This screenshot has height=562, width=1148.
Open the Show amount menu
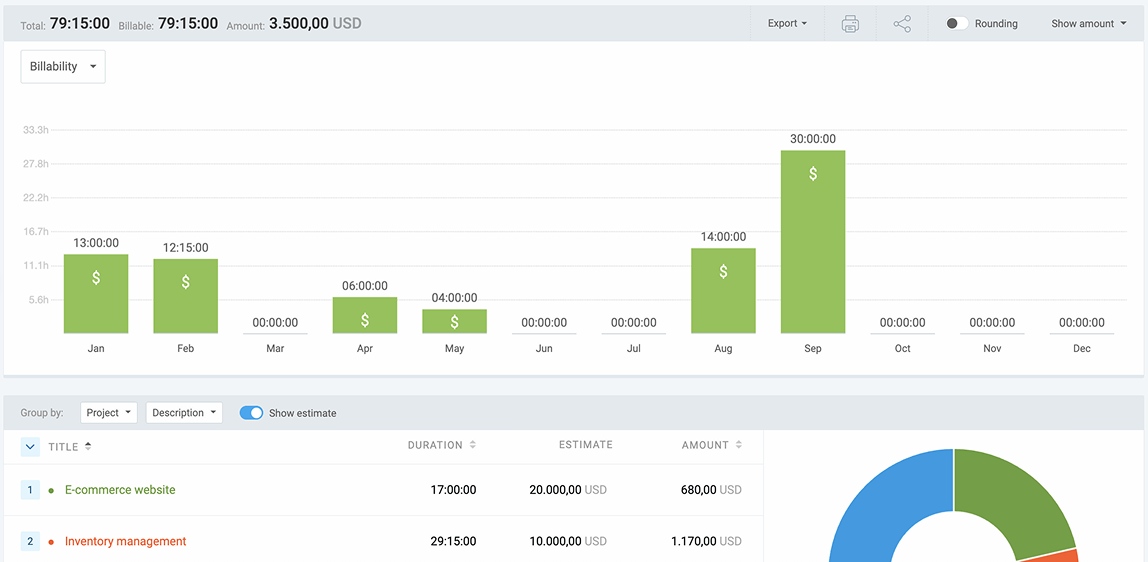pos(1088,24)
